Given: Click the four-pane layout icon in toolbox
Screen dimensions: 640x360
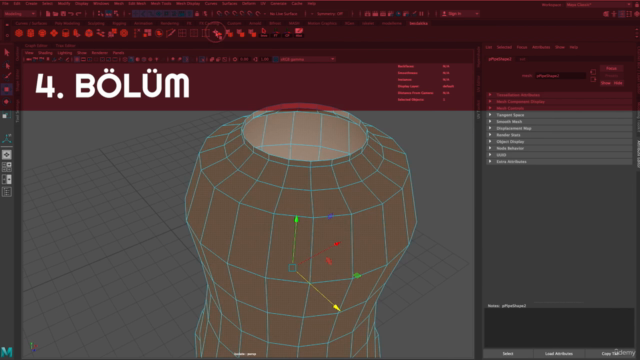Looking at the screenshot, I should click(7, 167).
